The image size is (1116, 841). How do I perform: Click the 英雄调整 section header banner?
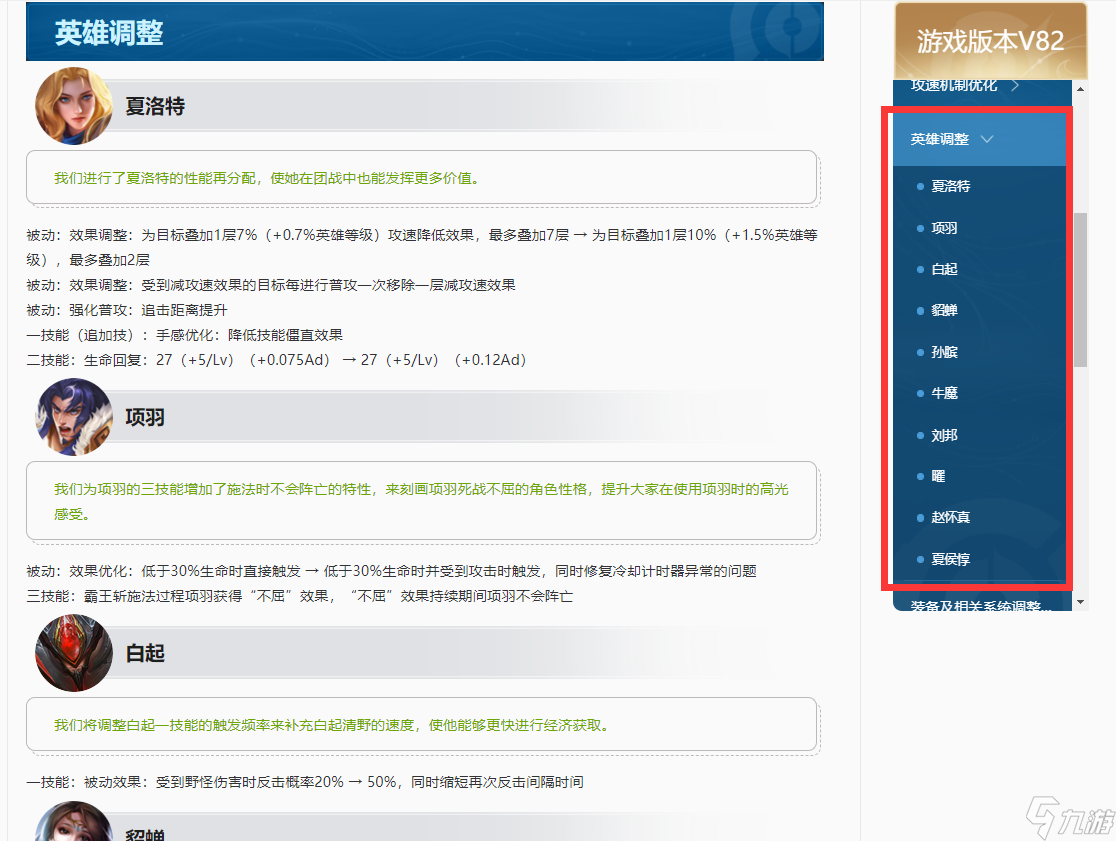pyautogui.click(x=425, y=32)
